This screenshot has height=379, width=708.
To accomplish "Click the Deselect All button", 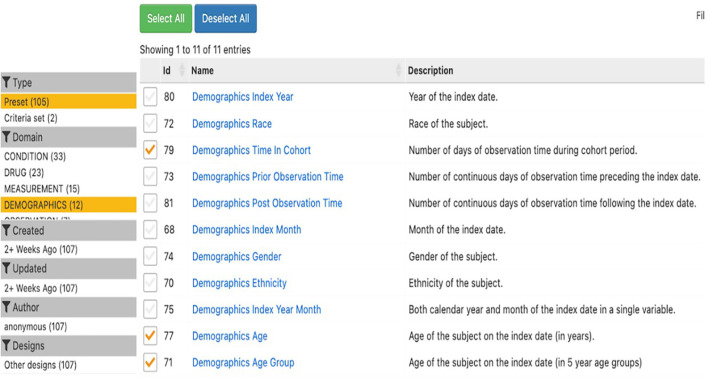I will pyautogui.click(x=225, y=19).
